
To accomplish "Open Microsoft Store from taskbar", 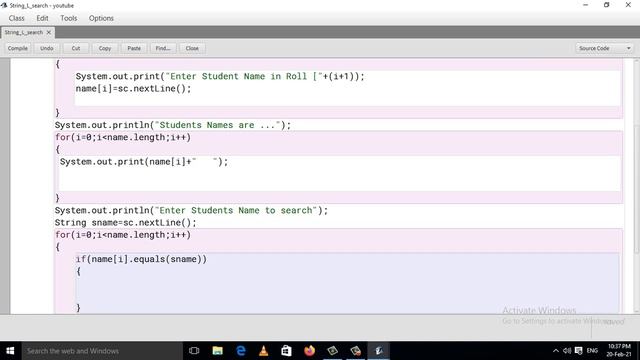I will [287, 351].
